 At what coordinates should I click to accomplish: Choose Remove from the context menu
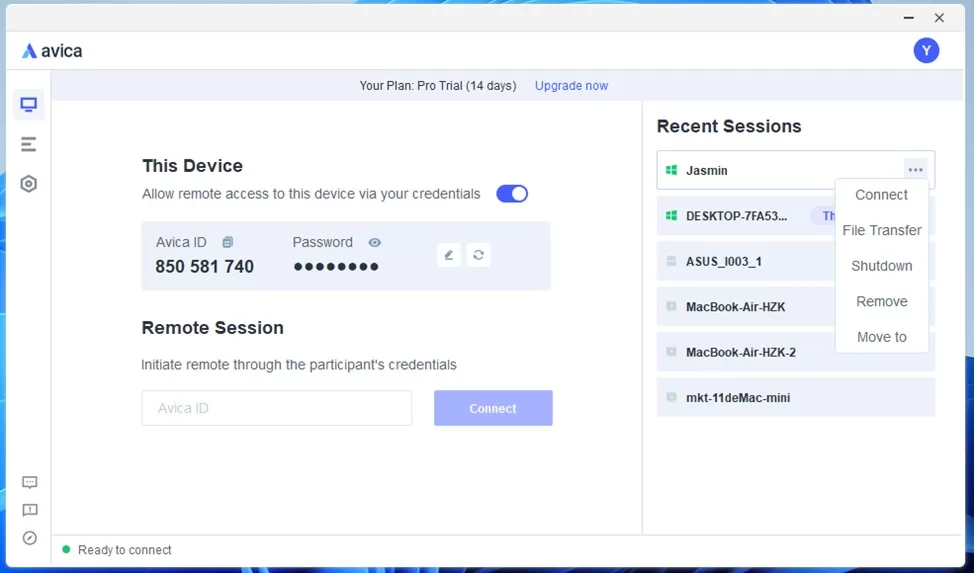[881, 301]
